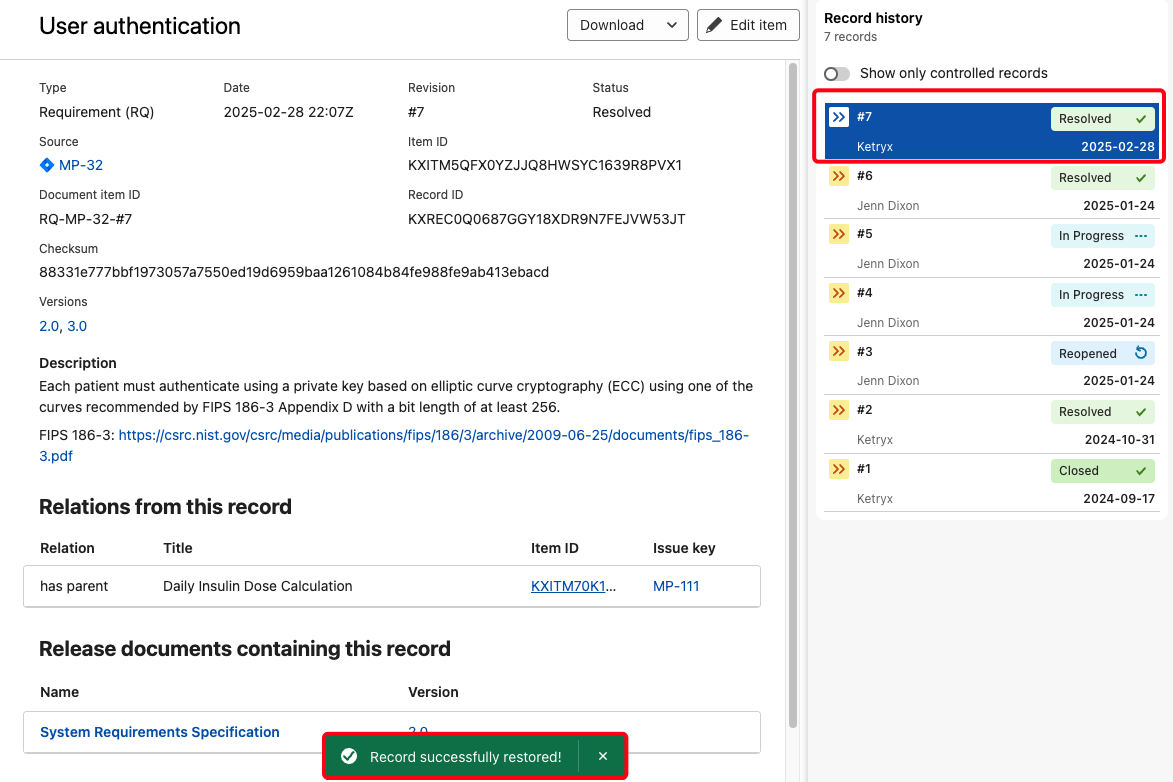Viewport: 1173px width, 782px height.
Task: Click the Jira diamond icon beside MP-32
Action: (x=46, y=165)
